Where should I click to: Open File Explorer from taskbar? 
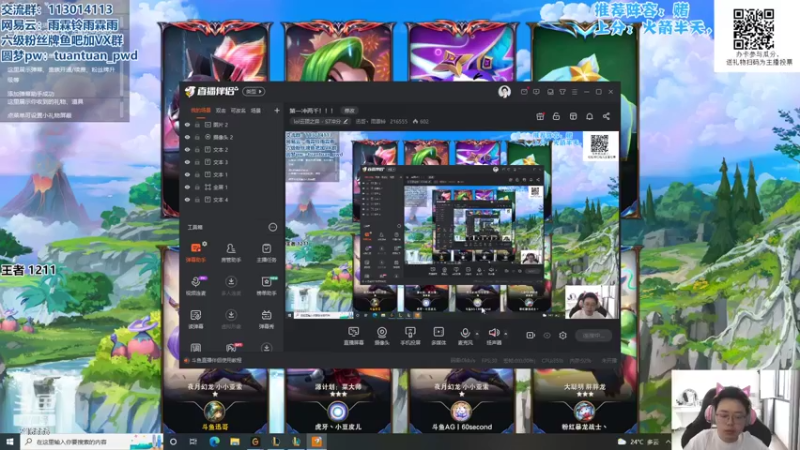click(x=235, y=442)
